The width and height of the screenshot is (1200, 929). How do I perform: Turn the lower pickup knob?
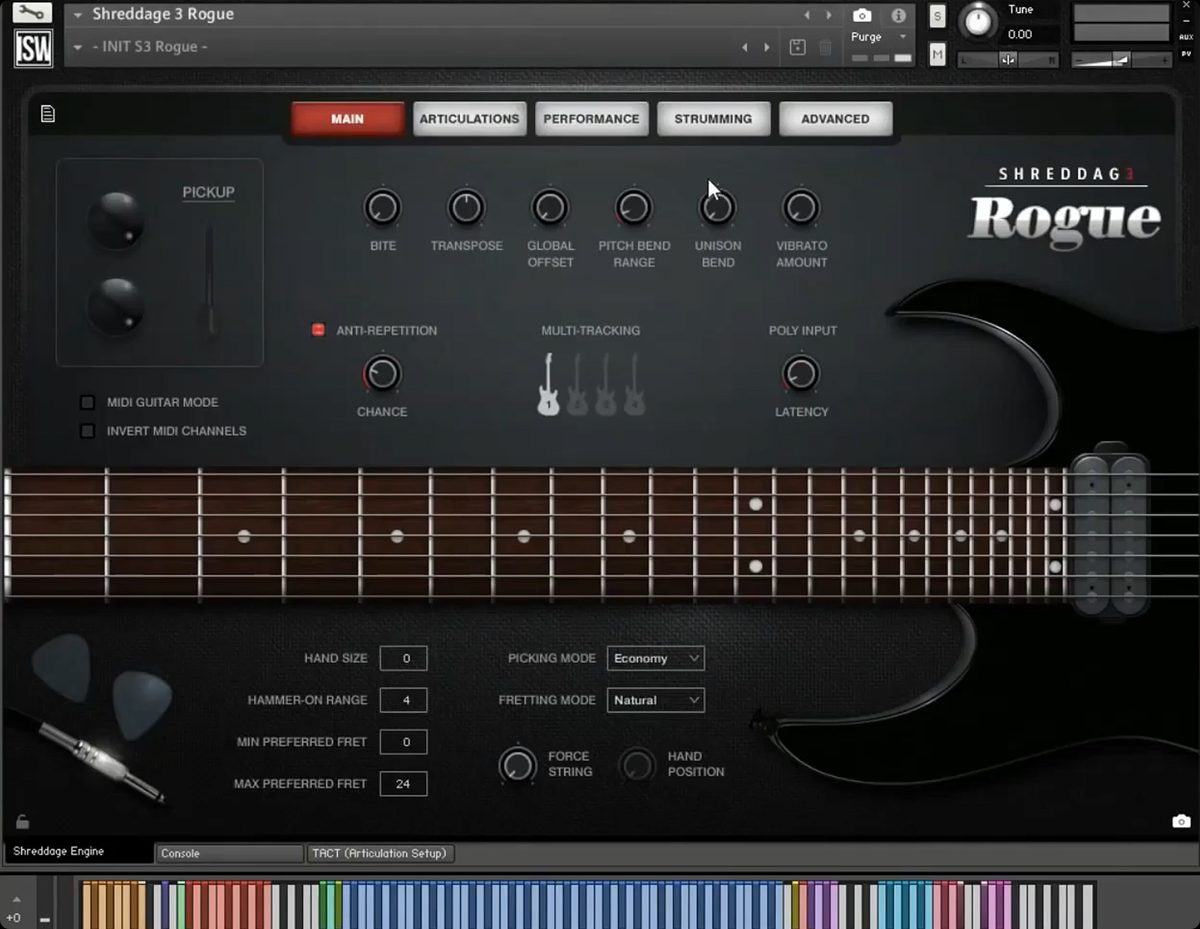tap(116, 306)
